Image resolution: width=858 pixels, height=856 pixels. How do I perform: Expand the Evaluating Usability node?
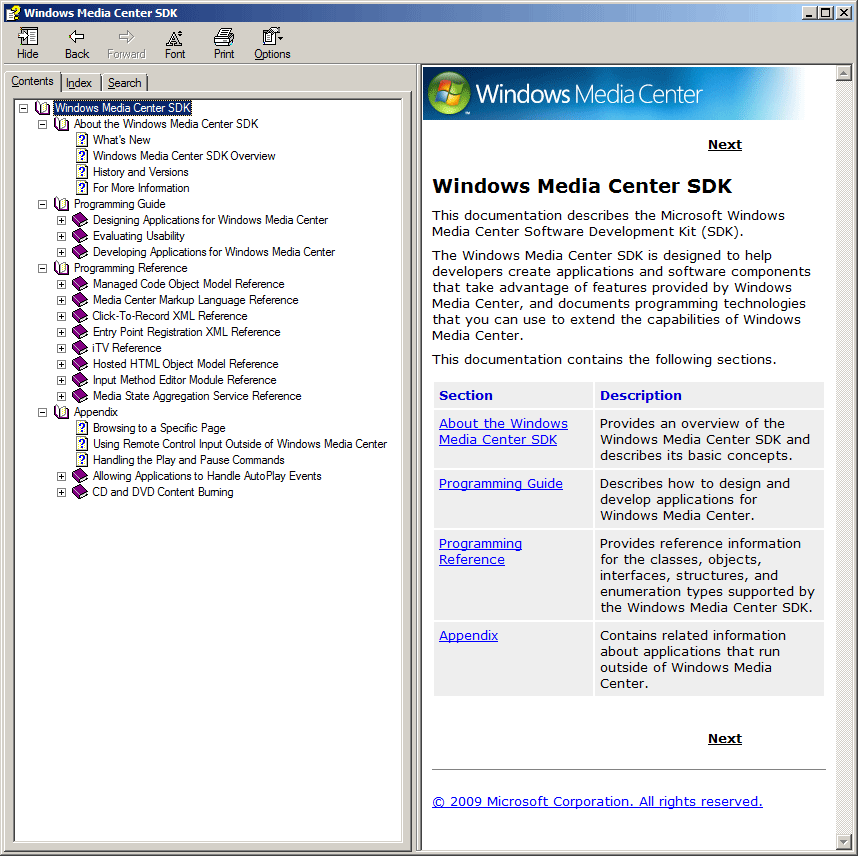tap(61, 236)
